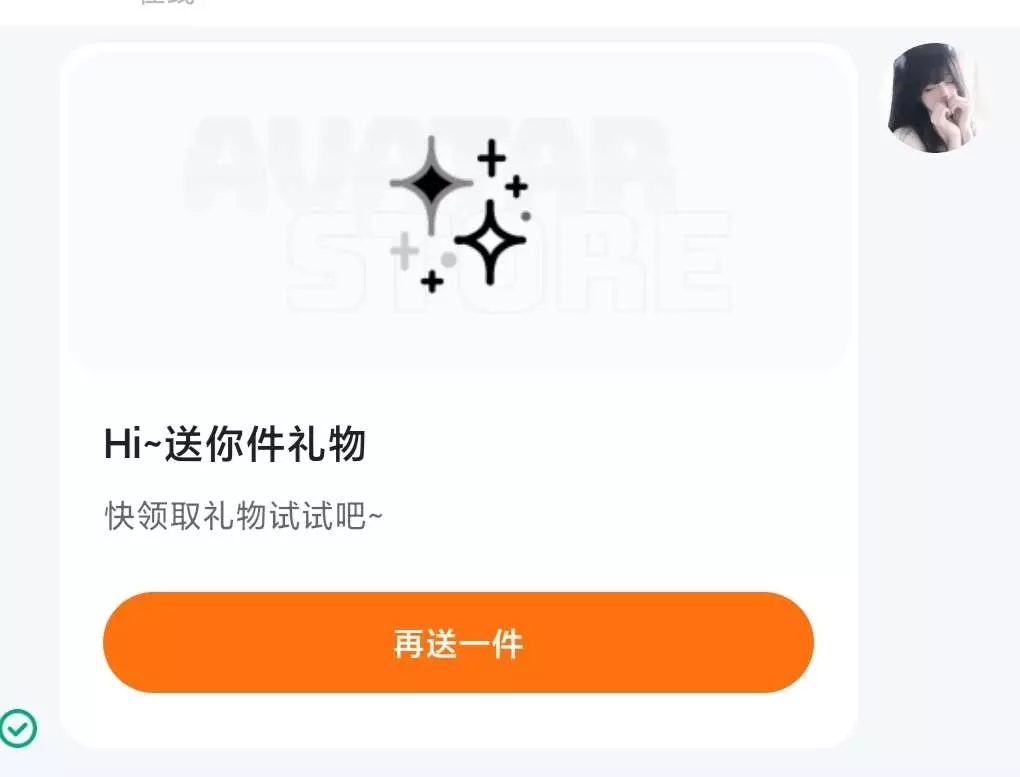Tap the topmost black plus sparkle
This screenshot has height=777, width=1020.
point(492,157)
